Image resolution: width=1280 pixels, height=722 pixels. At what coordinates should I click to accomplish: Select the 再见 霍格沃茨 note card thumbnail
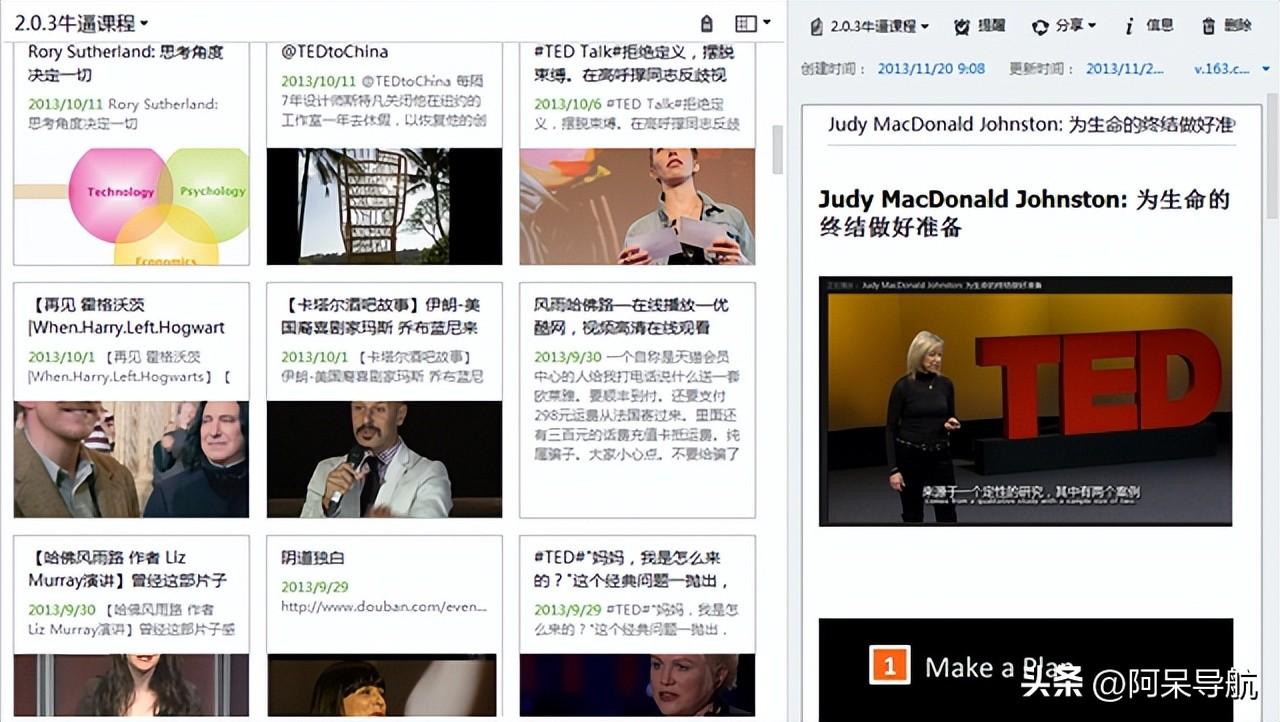(x=131, y=459)
